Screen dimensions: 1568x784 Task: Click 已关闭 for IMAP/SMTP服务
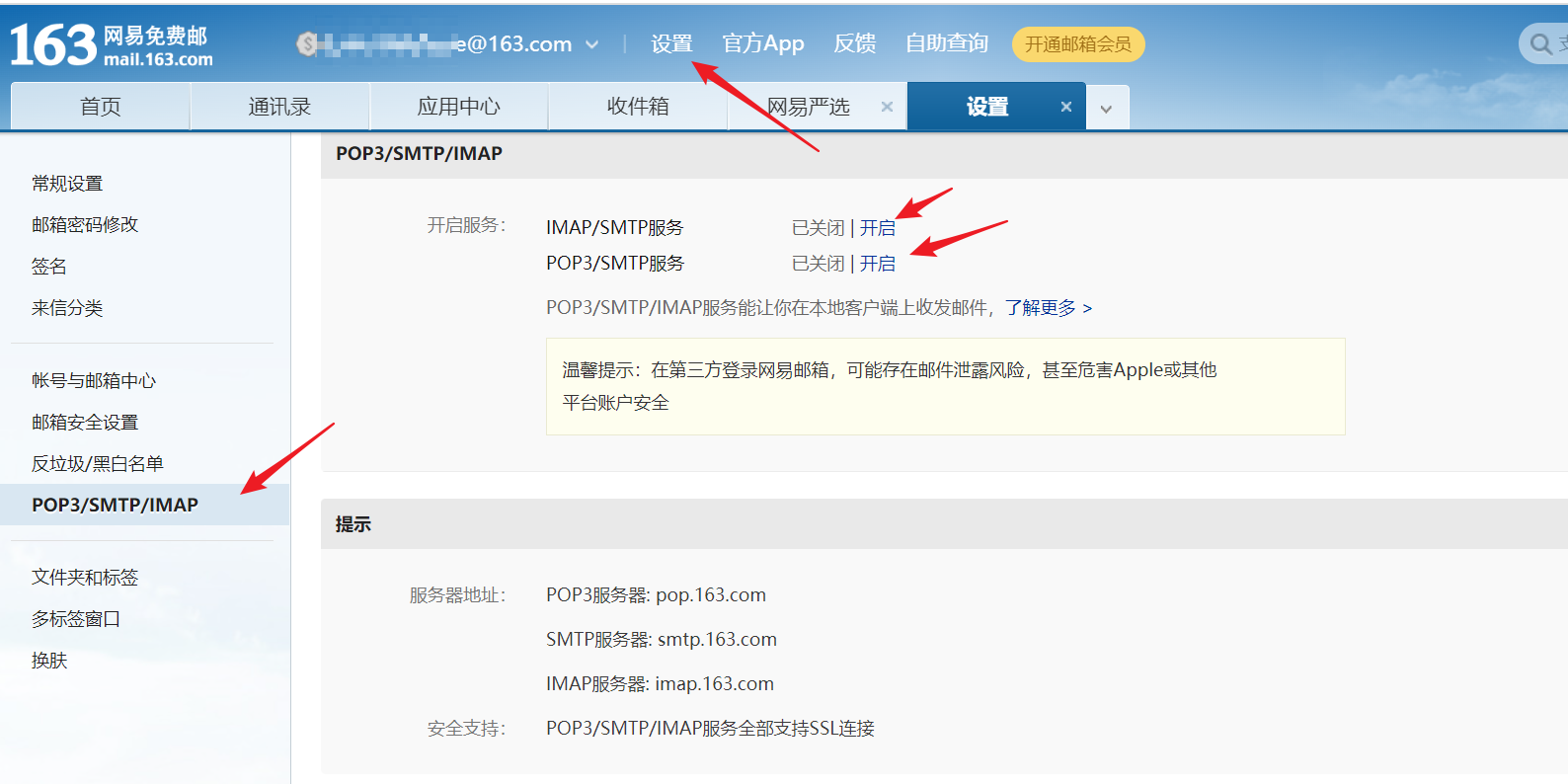(819, 228)
